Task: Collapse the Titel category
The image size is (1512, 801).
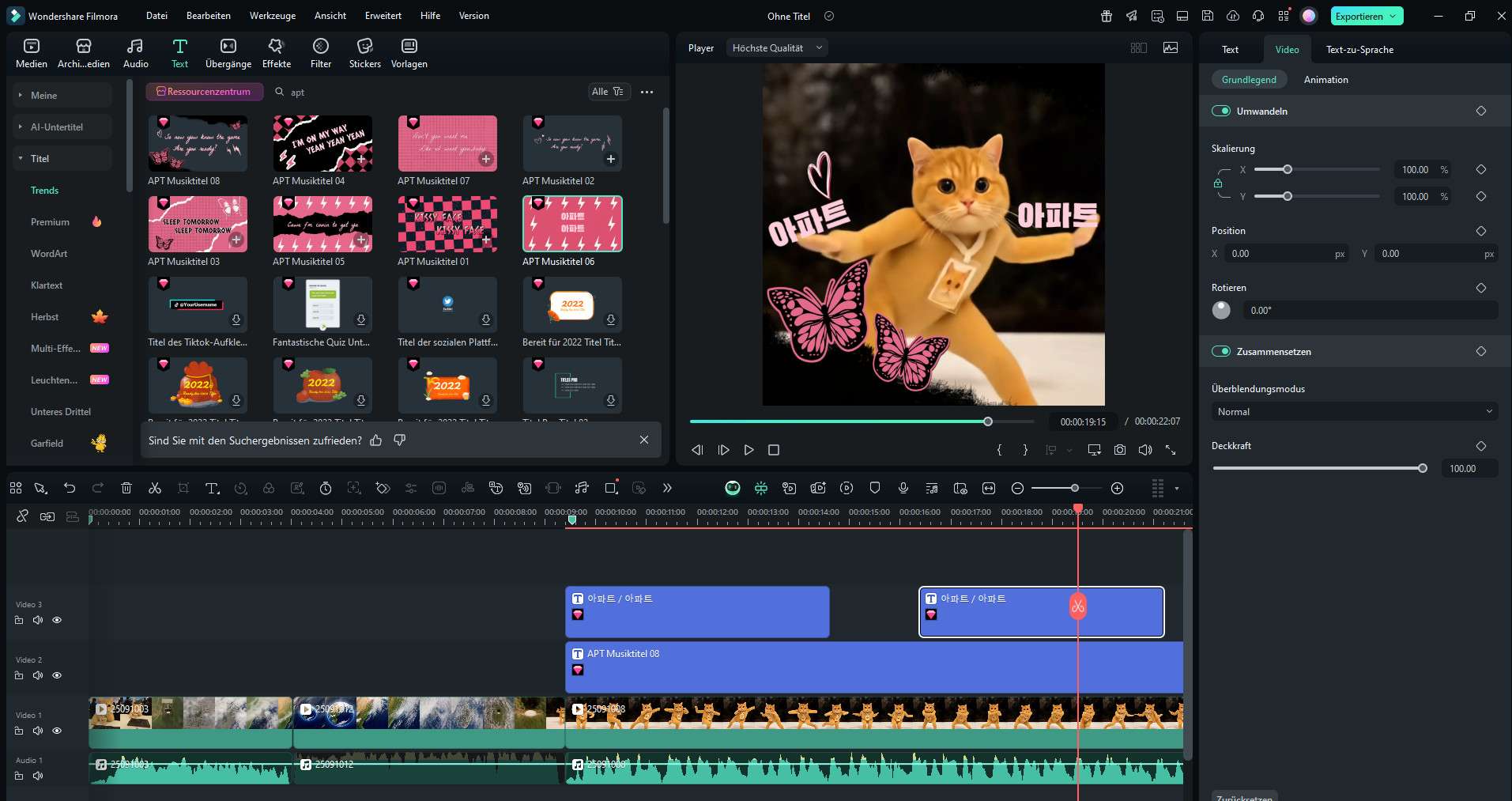Action: pos(62,159)
